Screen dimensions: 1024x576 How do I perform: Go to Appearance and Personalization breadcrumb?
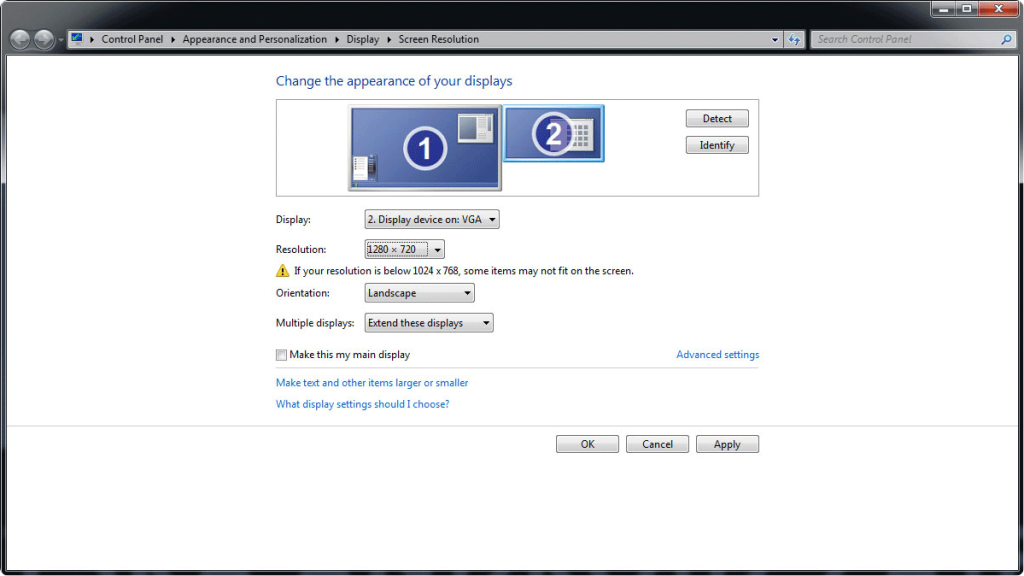tap(254, 40)
